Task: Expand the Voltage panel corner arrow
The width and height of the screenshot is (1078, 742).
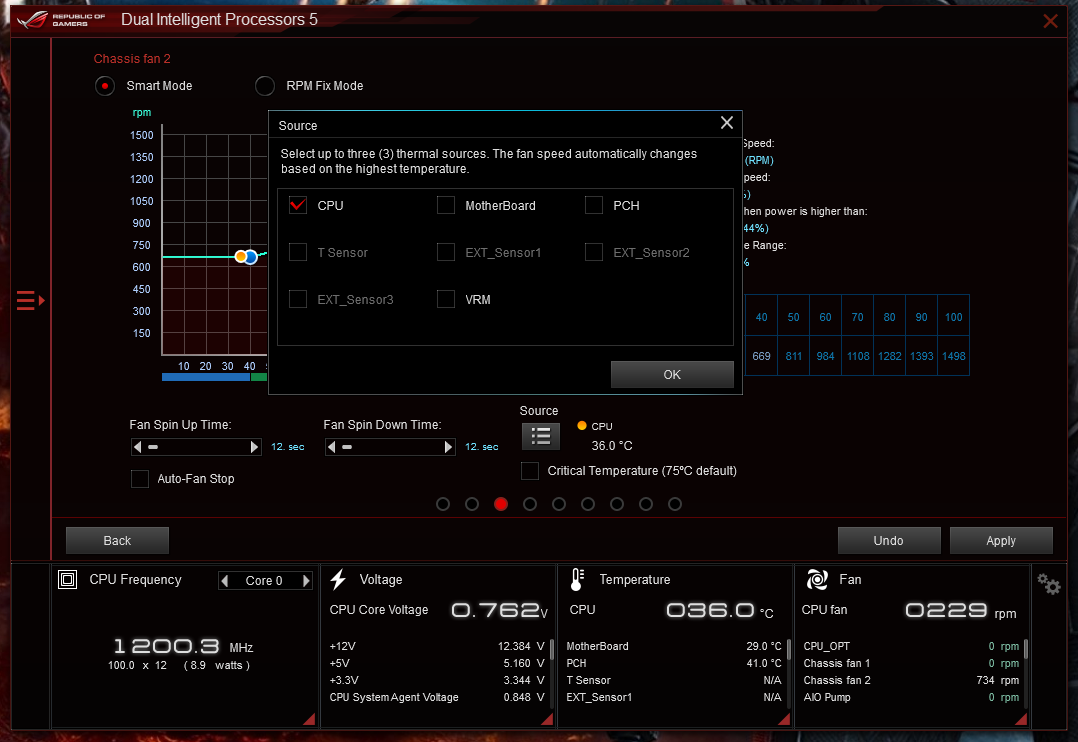Action: (547, 719)
